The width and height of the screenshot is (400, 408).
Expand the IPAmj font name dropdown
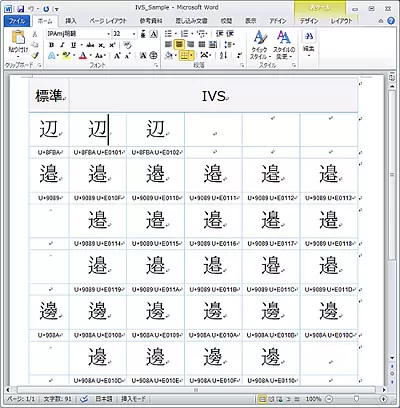click(x=108, y=34)
